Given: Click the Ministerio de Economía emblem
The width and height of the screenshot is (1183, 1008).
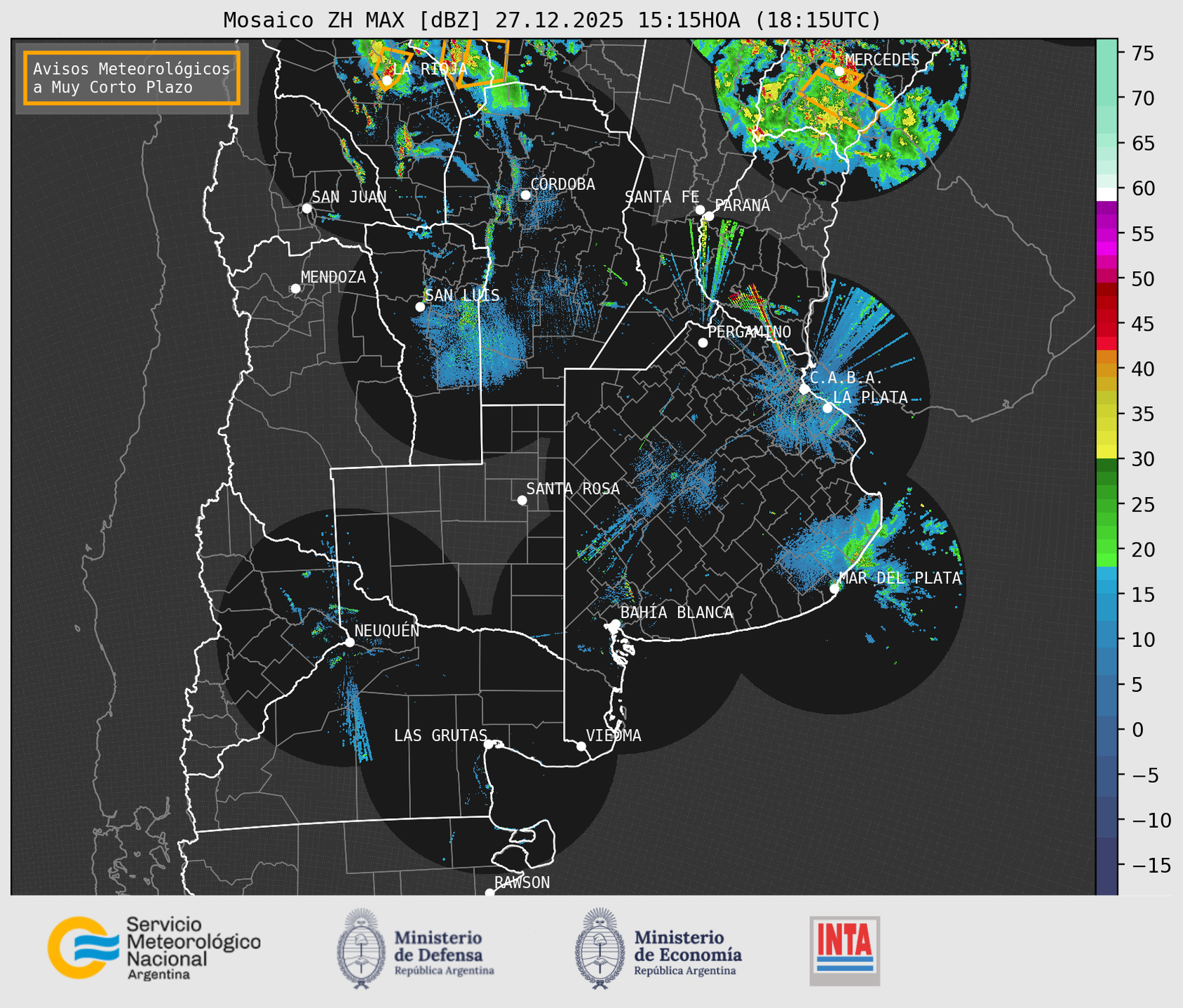Looking at the screenshot, I should click(x=600, y=948).
